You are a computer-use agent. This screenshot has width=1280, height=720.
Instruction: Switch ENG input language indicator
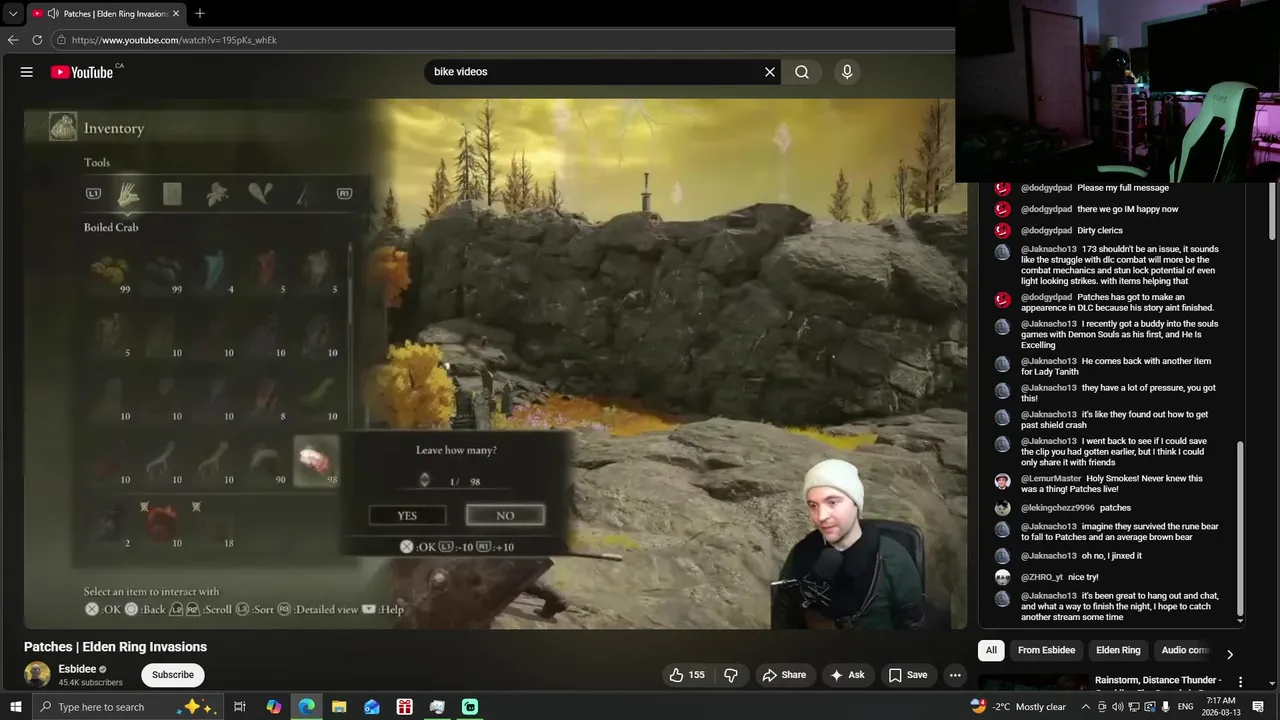(x=1185, y=707)
